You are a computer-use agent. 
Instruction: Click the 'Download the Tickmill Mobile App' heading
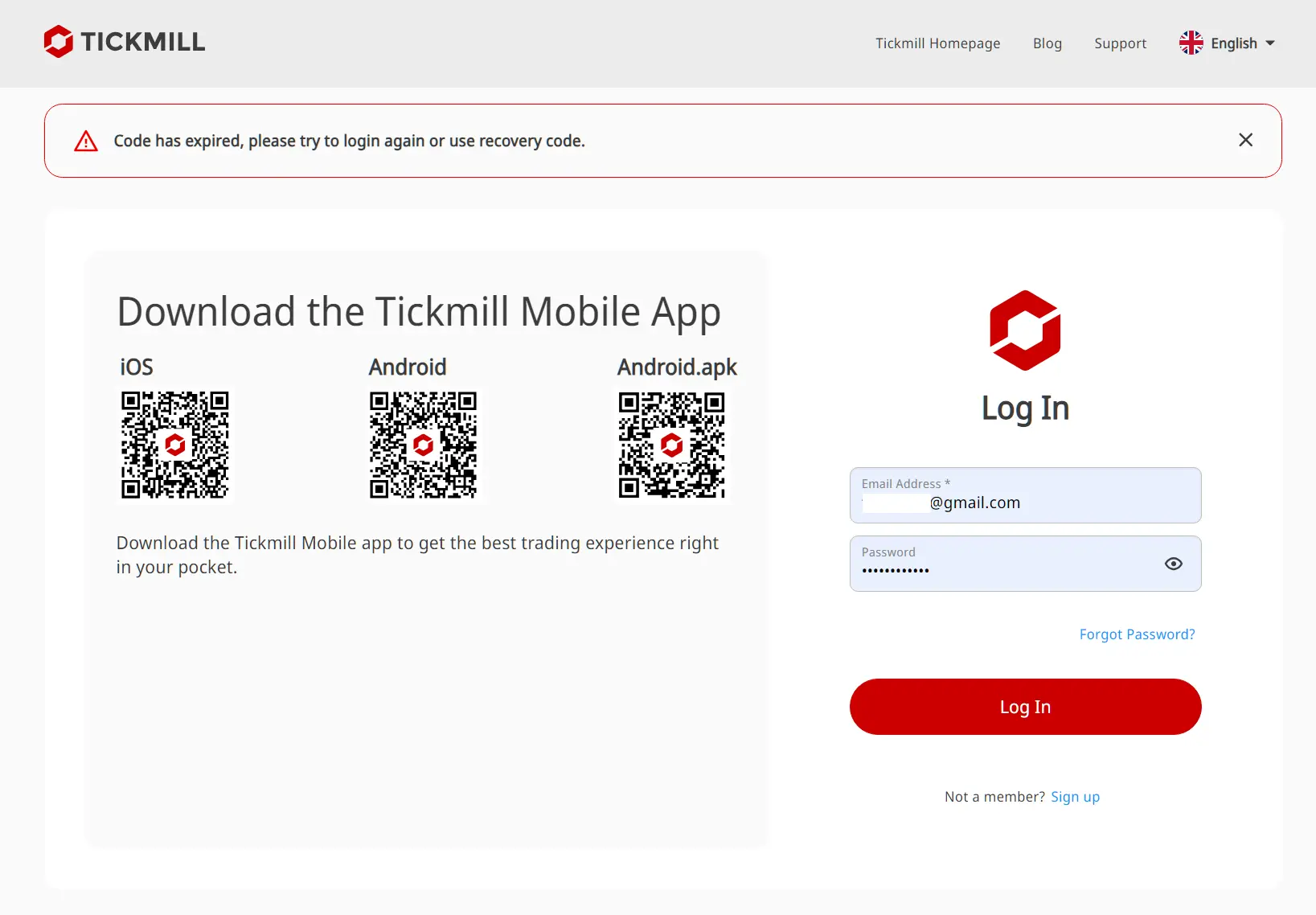419,313
